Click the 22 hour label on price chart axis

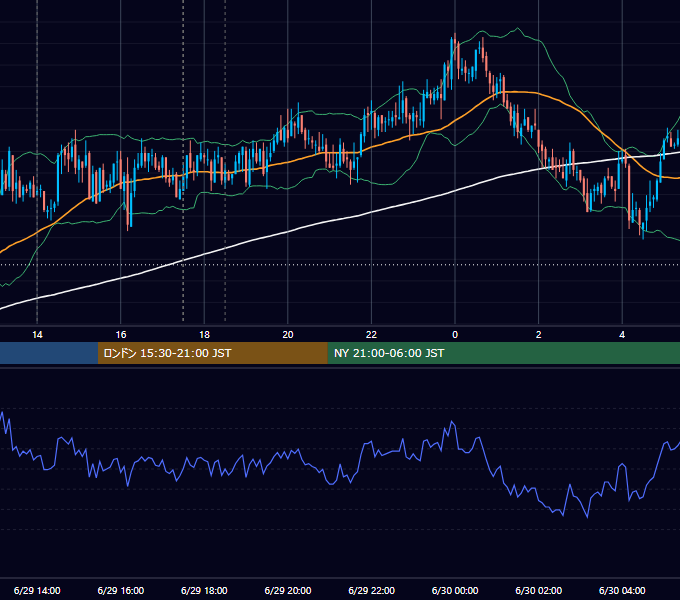click(371, 335)
